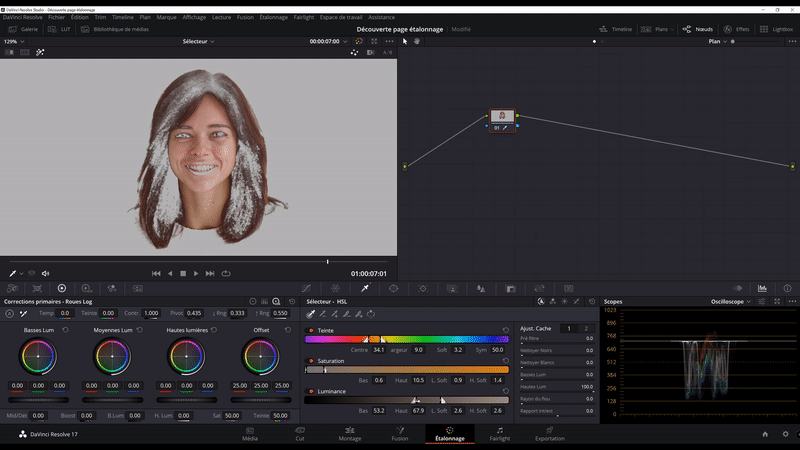Image resolution: width=800 pixels, height=450 pixels.
Task: Click the project settings gear icon
Action: tap(787, 434)
